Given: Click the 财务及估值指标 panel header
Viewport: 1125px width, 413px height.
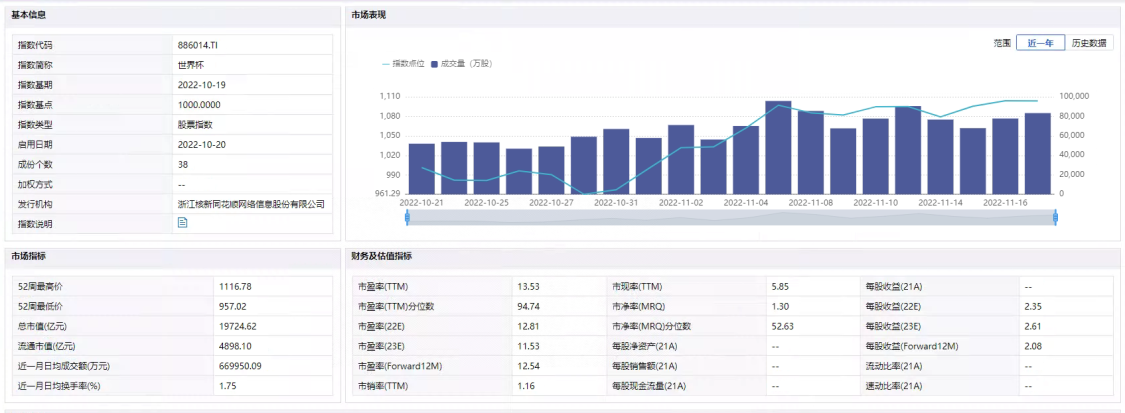Looking at the screenshot, I should click(381, 256).
